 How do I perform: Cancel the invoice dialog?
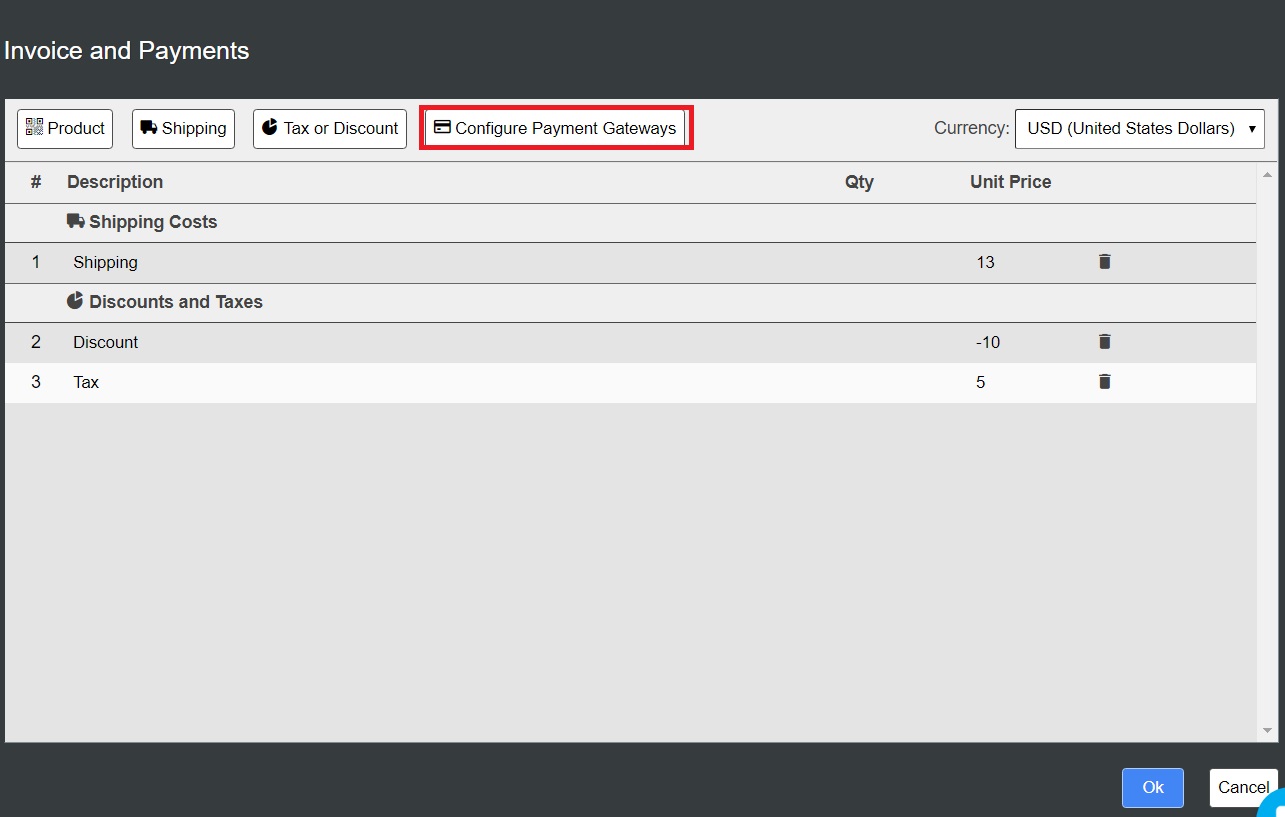click(x=1243, y=788)
